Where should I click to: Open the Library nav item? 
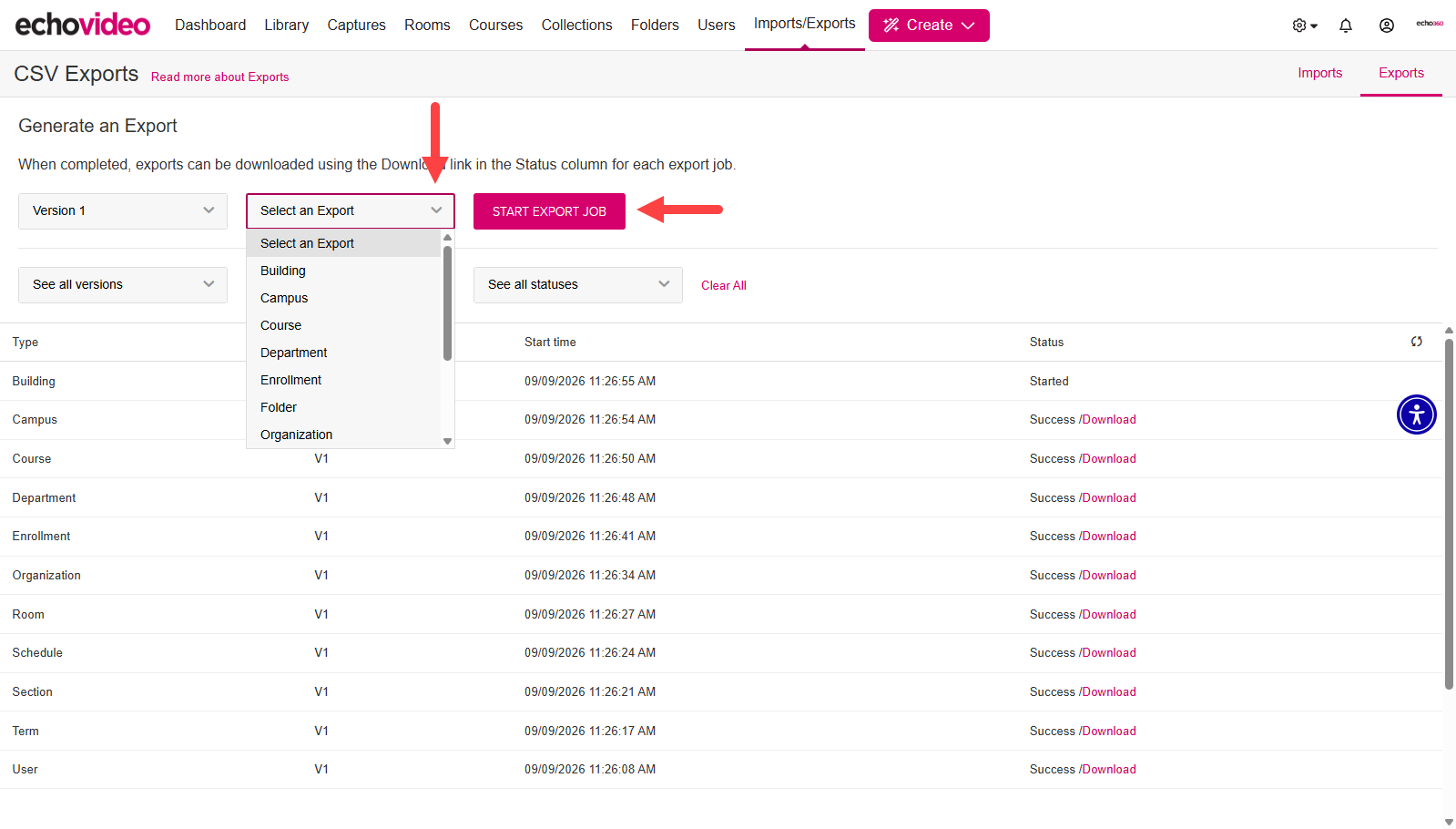tap(287, 26)
